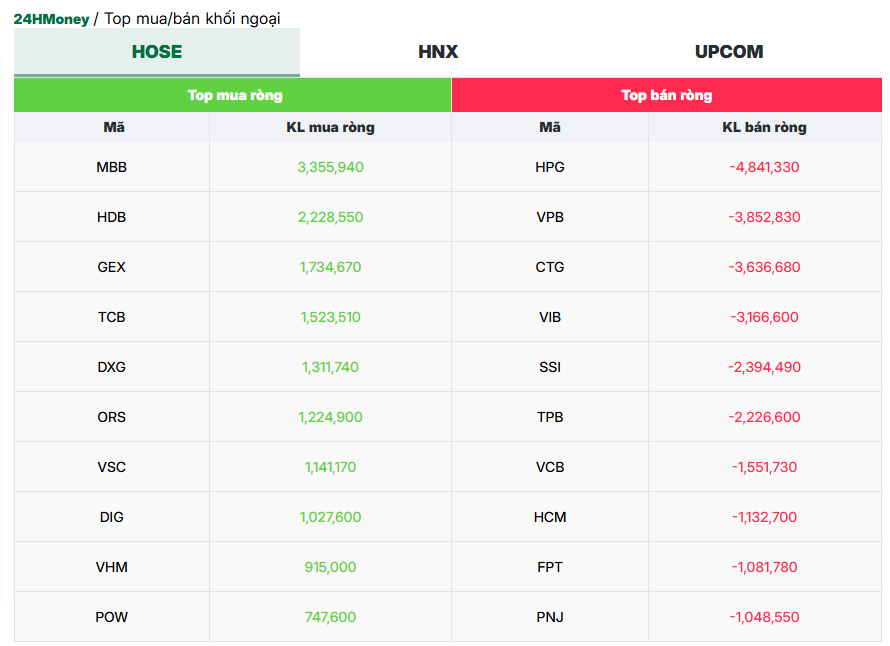Viewport: 890px width, 646px height.
Task: Click net buy value 2,228,550
Action: (x=330, y=217)
